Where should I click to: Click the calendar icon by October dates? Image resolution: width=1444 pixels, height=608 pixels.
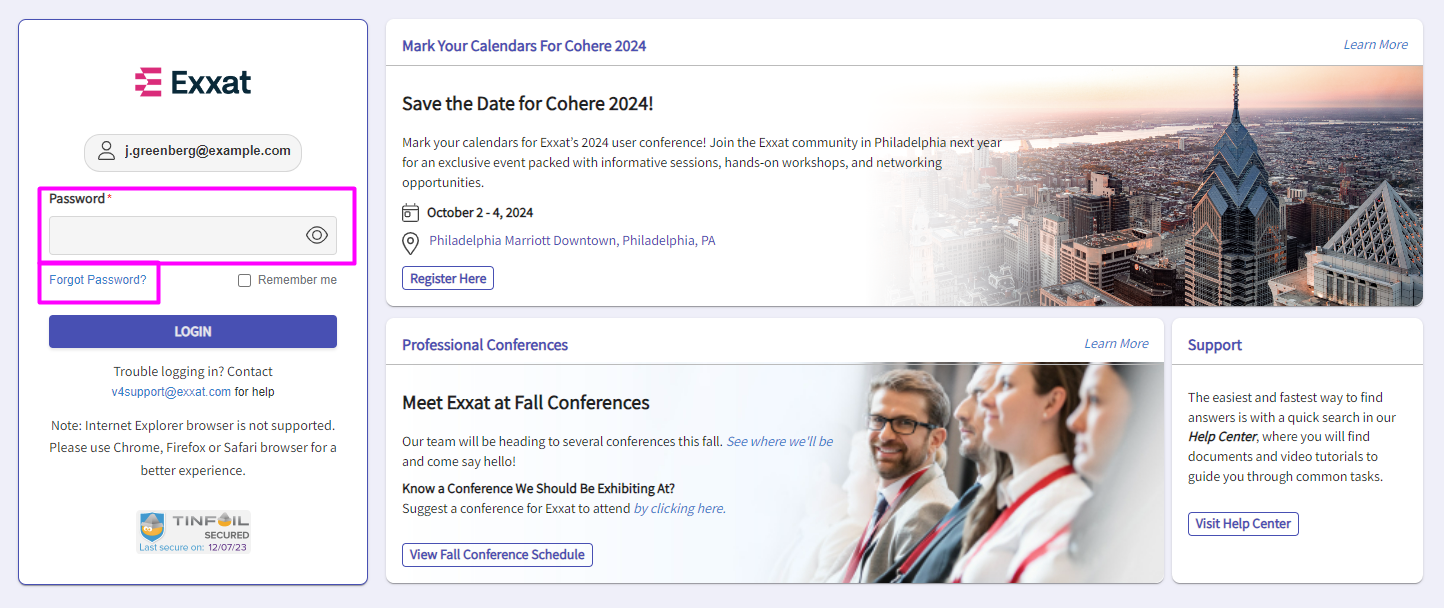tap(410, 213)
